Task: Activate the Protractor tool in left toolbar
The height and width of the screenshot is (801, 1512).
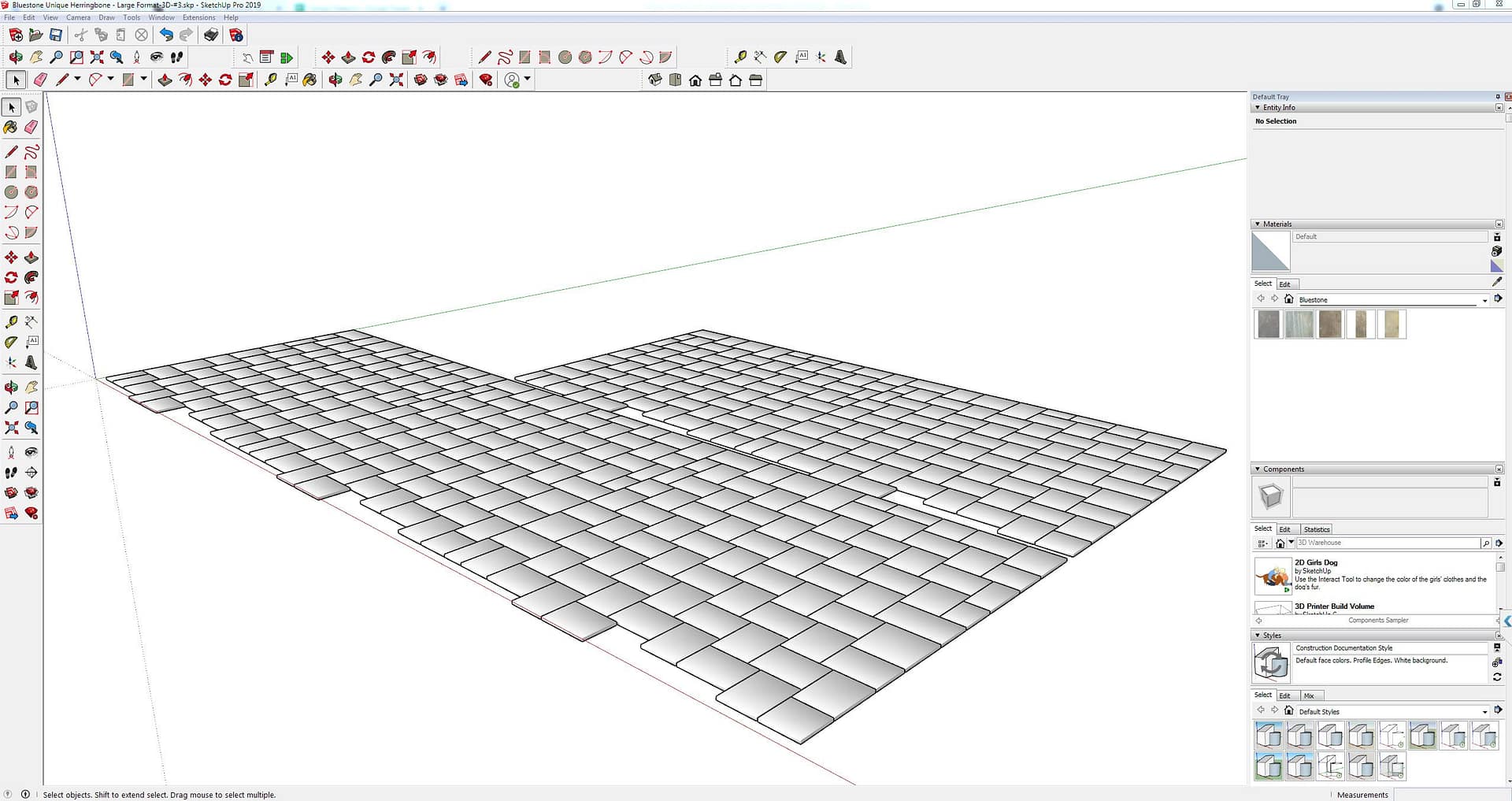Action: pyautogui.click(x=11, y=343)
